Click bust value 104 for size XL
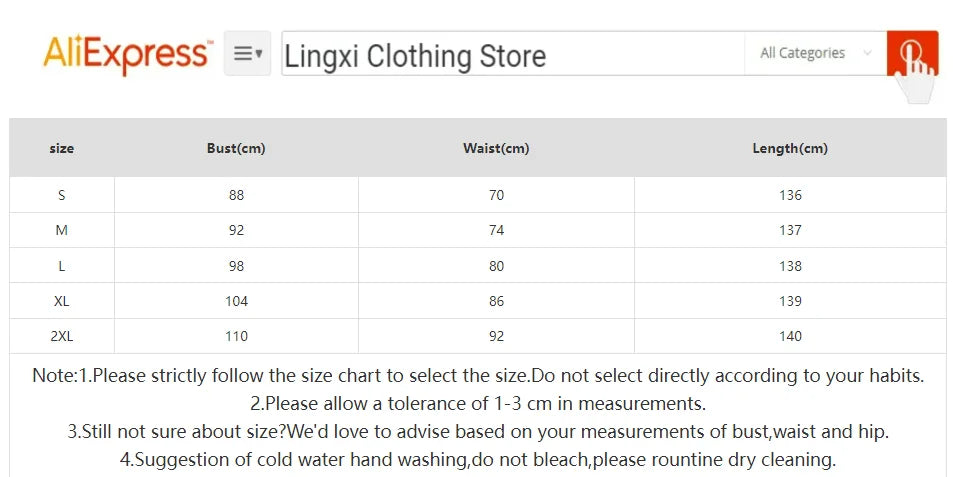This screenshot has width=953, height=477. click(x=236, y=301)
